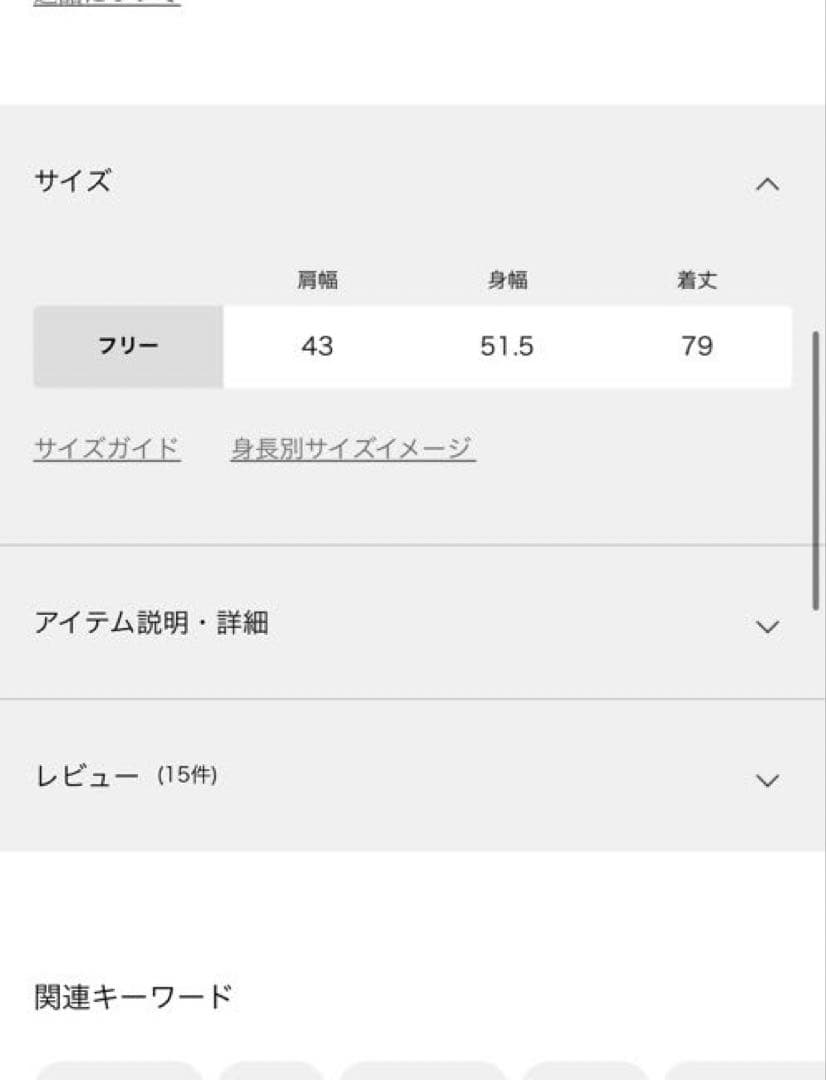Screen dimensions: 826x1080
Task: Select the フリー size row header
Action: (128, 346)
